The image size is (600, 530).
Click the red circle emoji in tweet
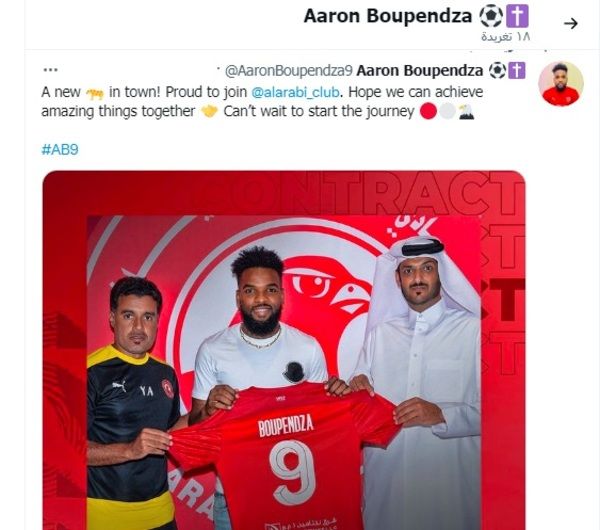(x=428, y=112)
